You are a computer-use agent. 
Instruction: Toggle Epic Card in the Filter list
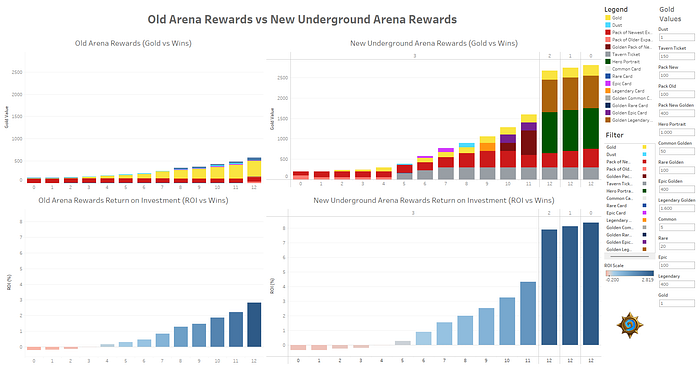click(627, 213)
